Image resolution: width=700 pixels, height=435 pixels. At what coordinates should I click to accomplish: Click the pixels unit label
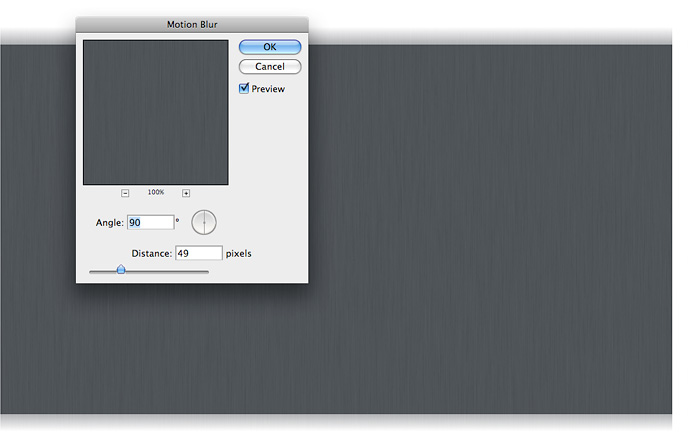click(x=239, y=254)
